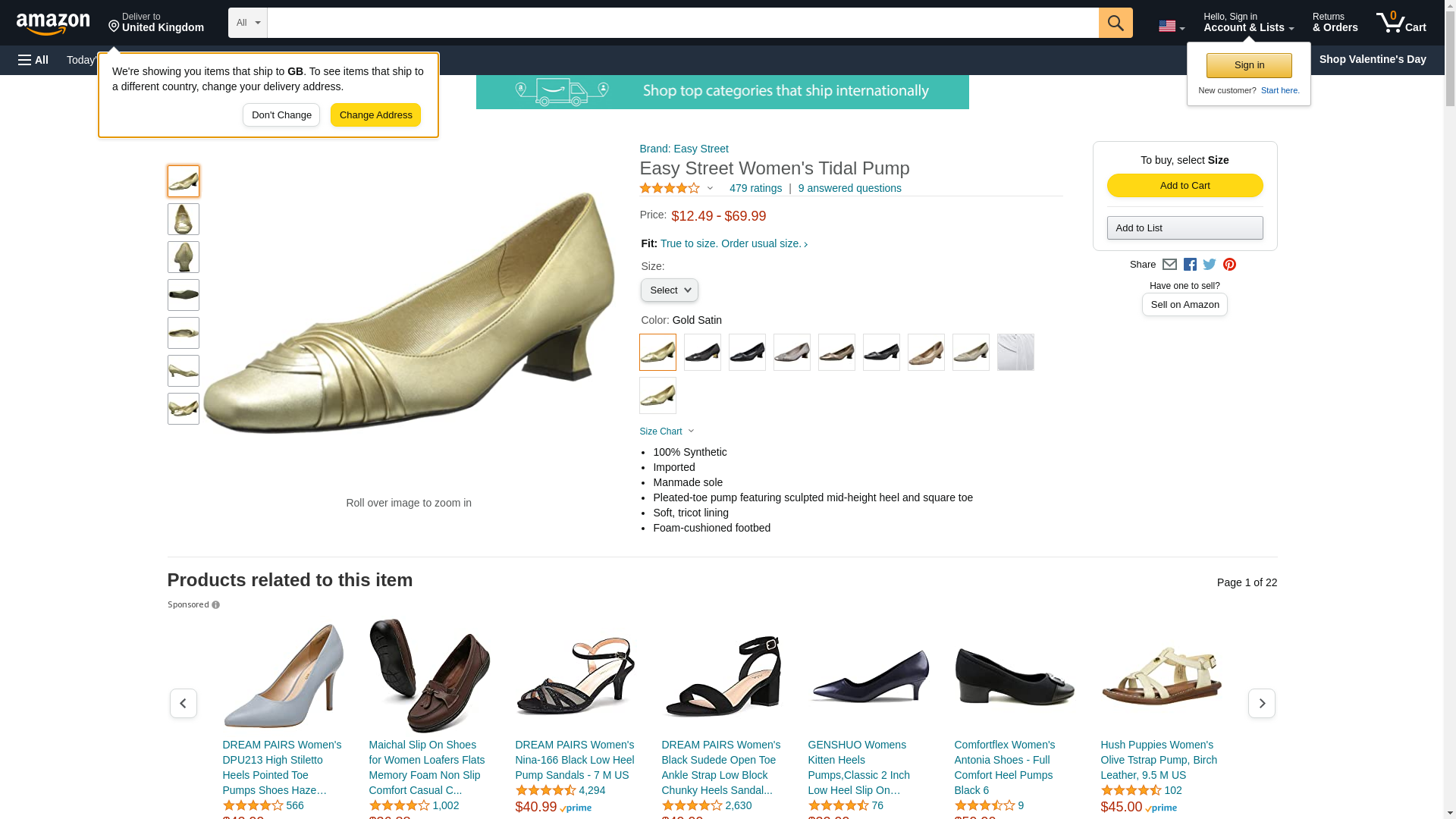
Task: Open Returns & Orders menu item
Action: click(x=1335, y=23)
